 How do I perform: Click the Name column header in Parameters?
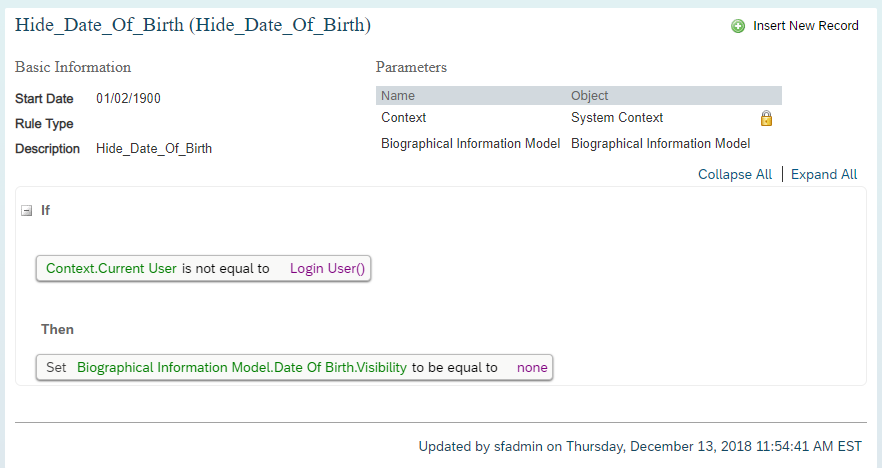coord(398,96)
